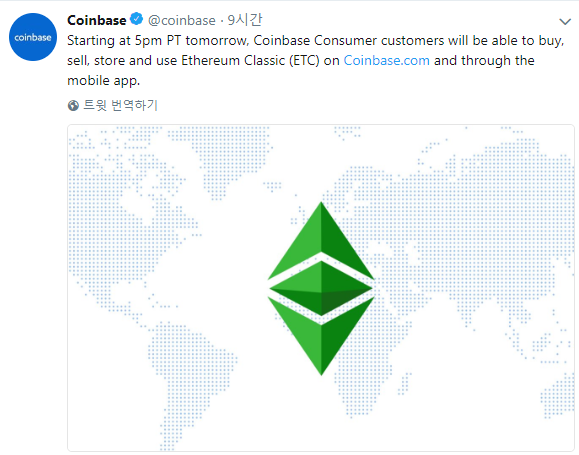Click the top pyramid of the ETC logo
This screenshot has height=455, width=579.
click(x=321, y=240)
